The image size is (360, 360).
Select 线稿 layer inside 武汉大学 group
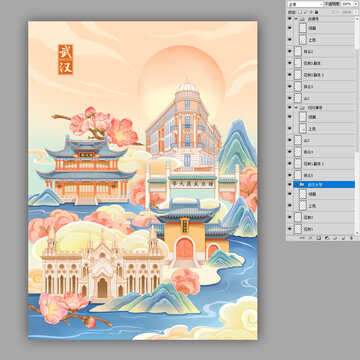pyautogui.click(x=323, y=194)
